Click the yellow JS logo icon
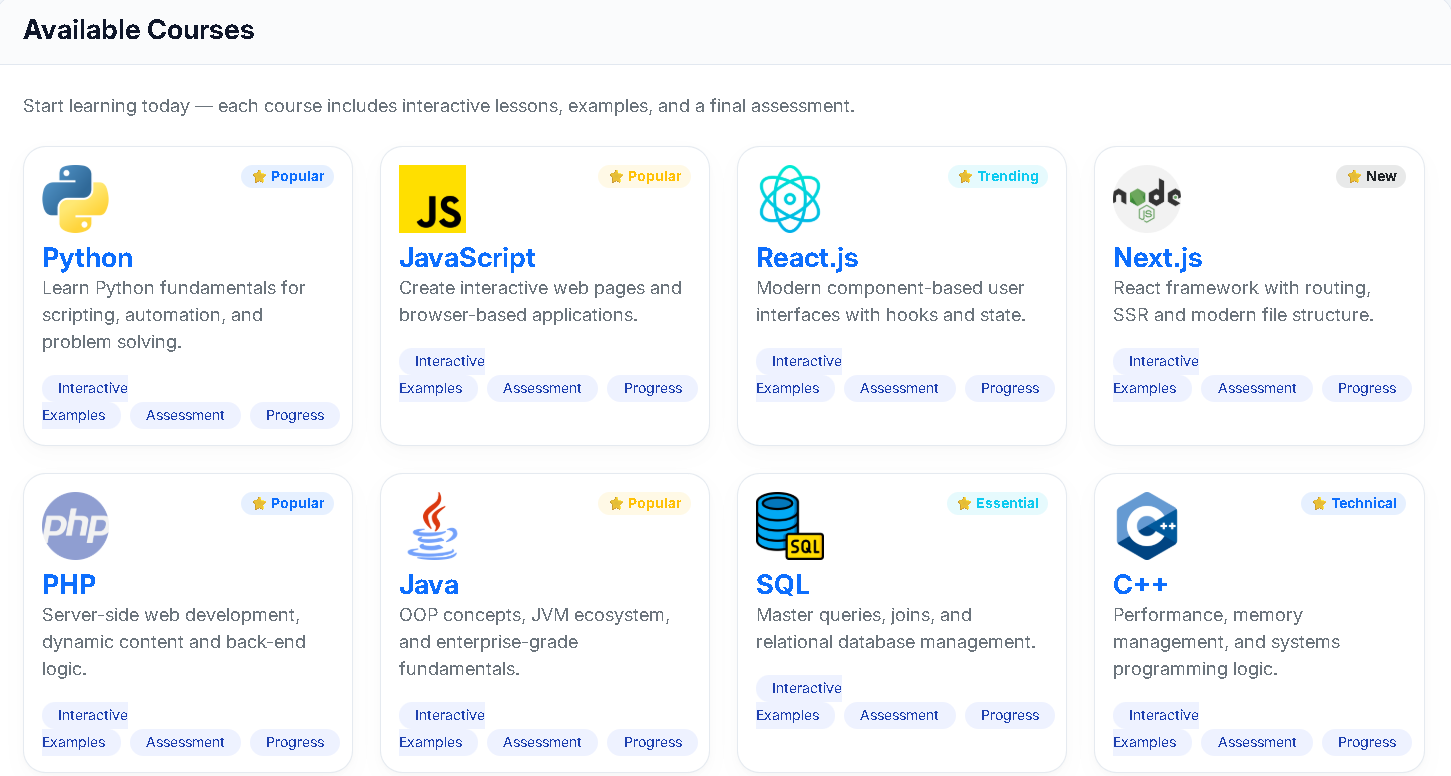Screen dimensions: 1451x776 click(x=432, y=199)
